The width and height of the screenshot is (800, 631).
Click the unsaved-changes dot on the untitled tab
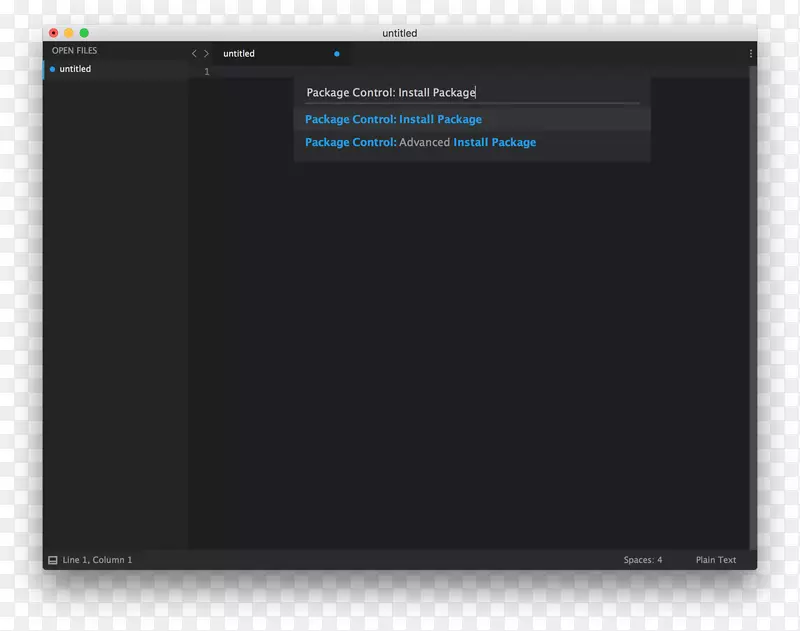coord(337,53)
